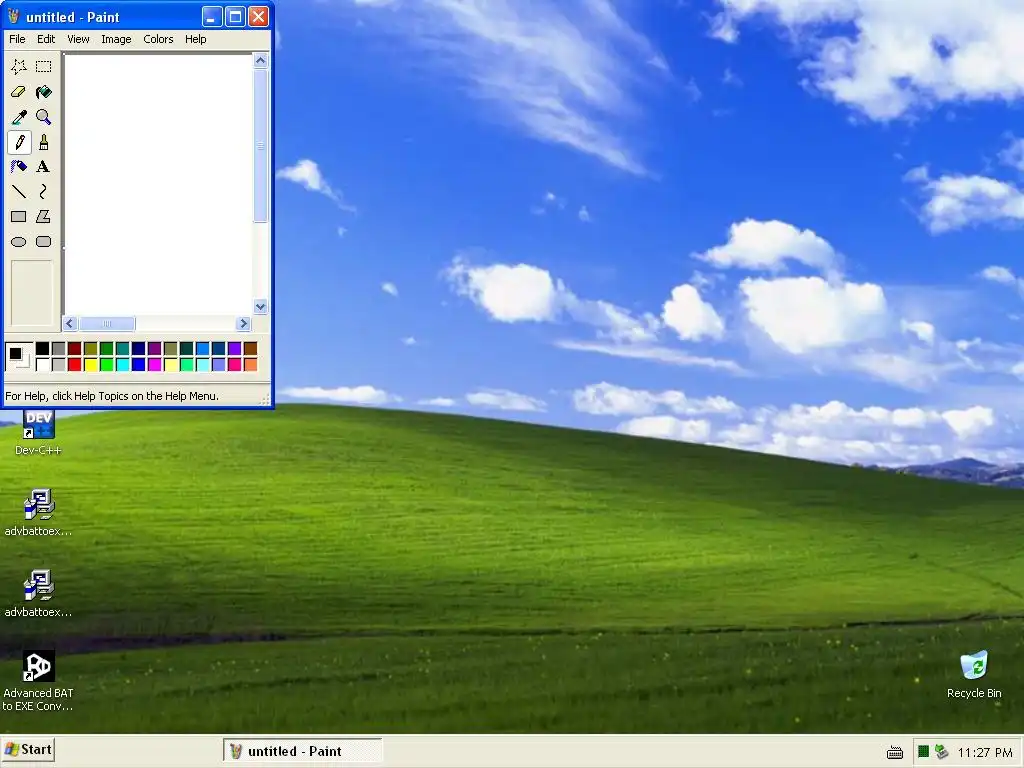This screenshot has height=768, width=1024.
Task: Click the 11:27 PM taskbar clock
Action: [985, 752]
